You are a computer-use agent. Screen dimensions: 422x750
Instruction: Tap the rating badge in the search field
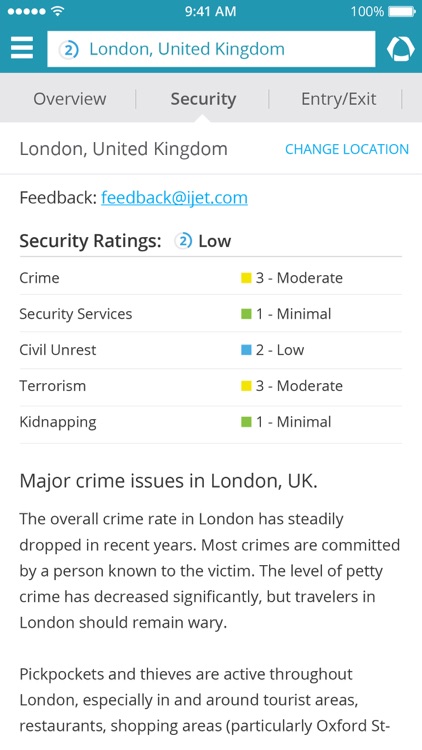[x=69, y=49]
